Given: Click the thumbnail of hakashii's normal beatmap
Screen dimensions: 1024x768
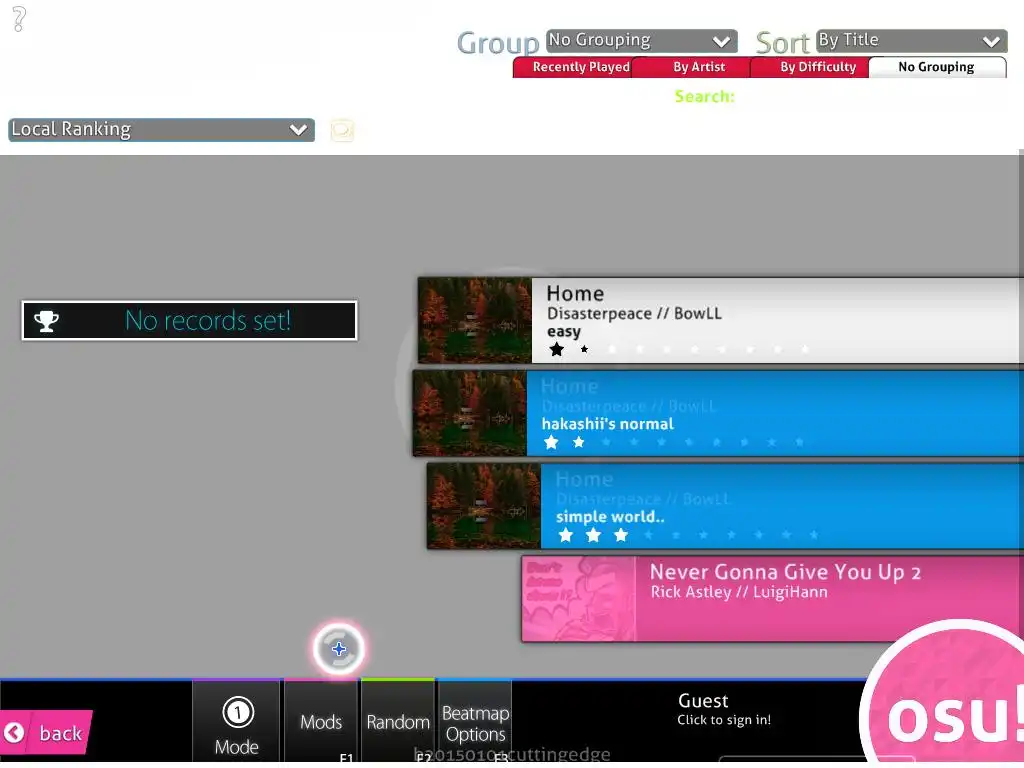Looking at the screenshot, I should pyautogui.click(x=470, y=413).
